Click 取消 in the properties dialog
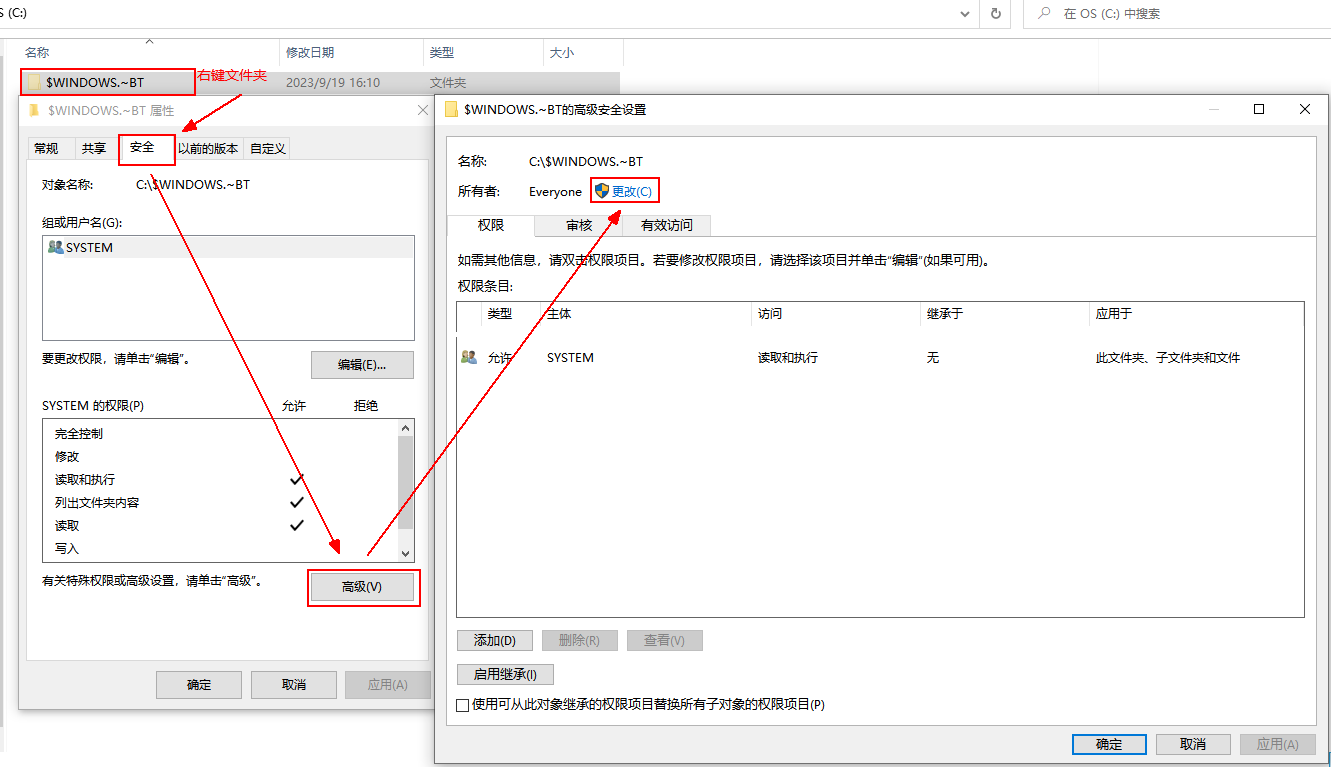The height and width of the screenshot is (767, 1331). pyautogui.click(x=293, y=685)
